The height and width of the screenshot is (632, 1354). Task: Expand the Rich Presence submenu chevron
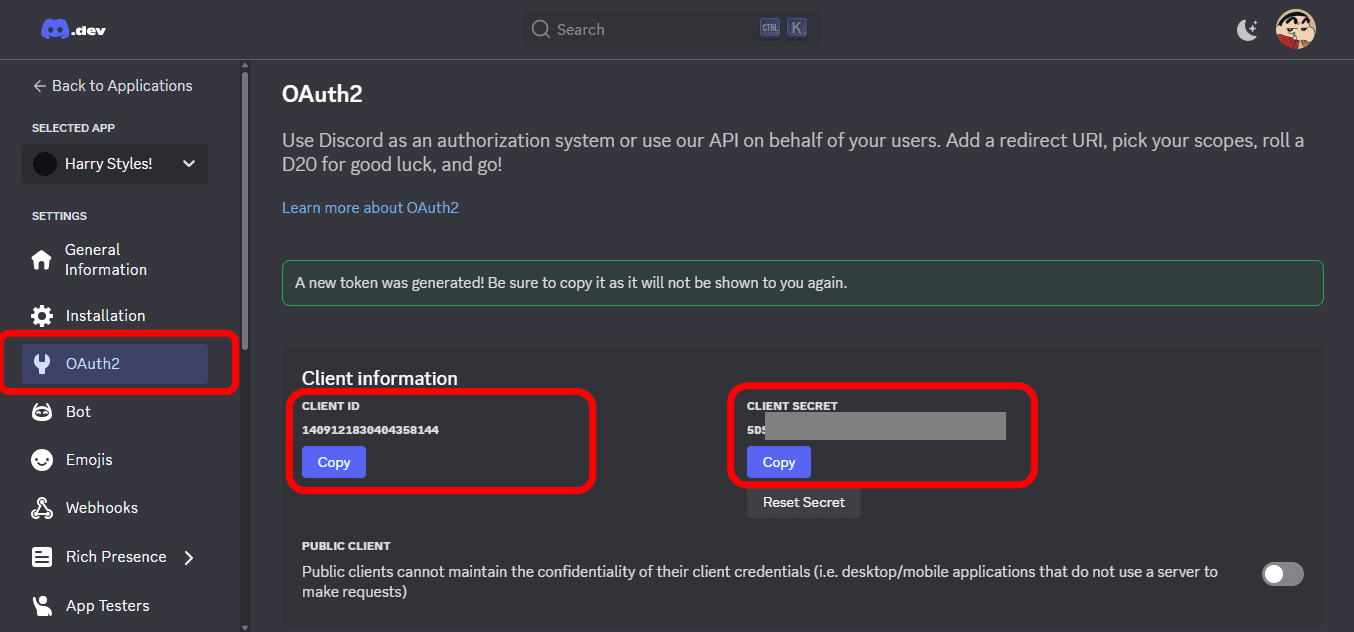pos(189,558)
